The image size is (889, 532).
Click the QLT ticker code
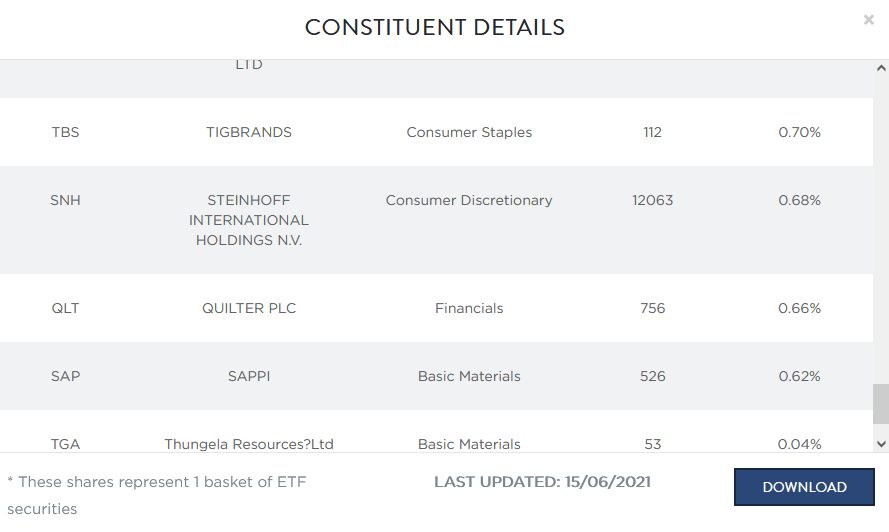pos(65,308)
